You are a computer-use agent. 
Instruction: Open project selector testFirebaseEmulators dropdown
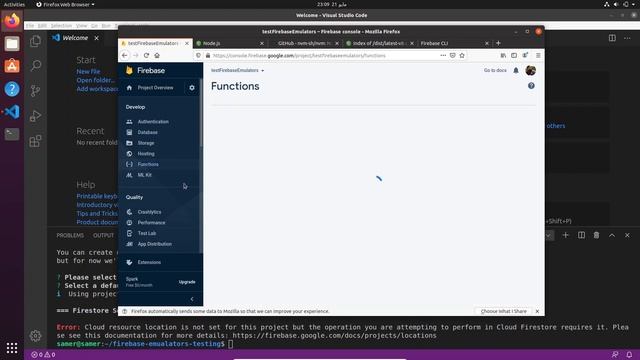[238, 70]
